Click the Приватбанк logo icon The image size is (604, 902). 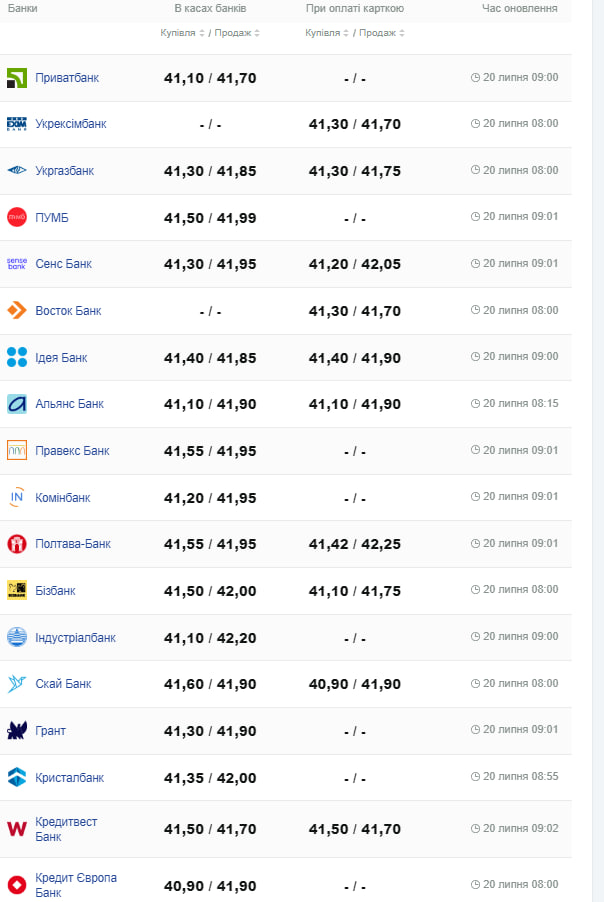pyautogui.click(x=17, y=78)
